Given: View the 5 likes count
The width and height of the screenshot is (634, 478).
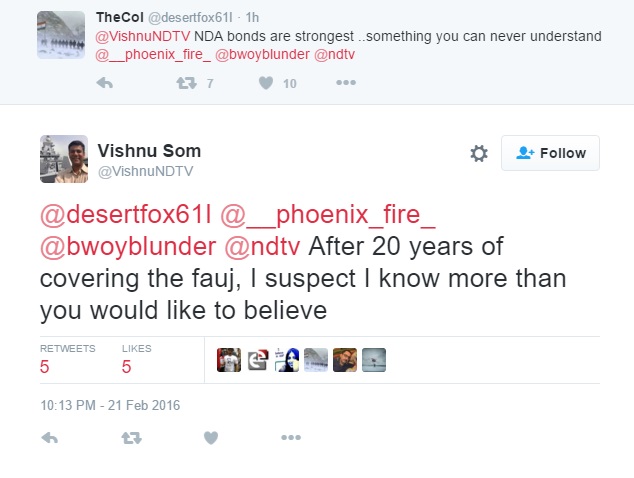Looking at the screenshot, I should point(127,367).
